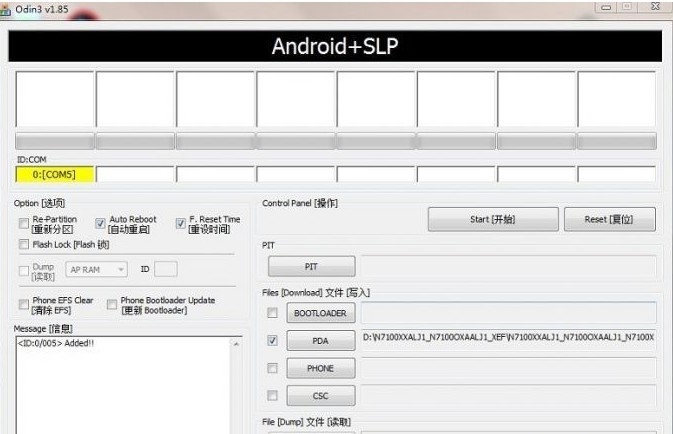This screenshot has height=434, width=673.
Task: Click the Odin3 app icon in title bar
Action: pyautogui.click(x=5, y=10)
